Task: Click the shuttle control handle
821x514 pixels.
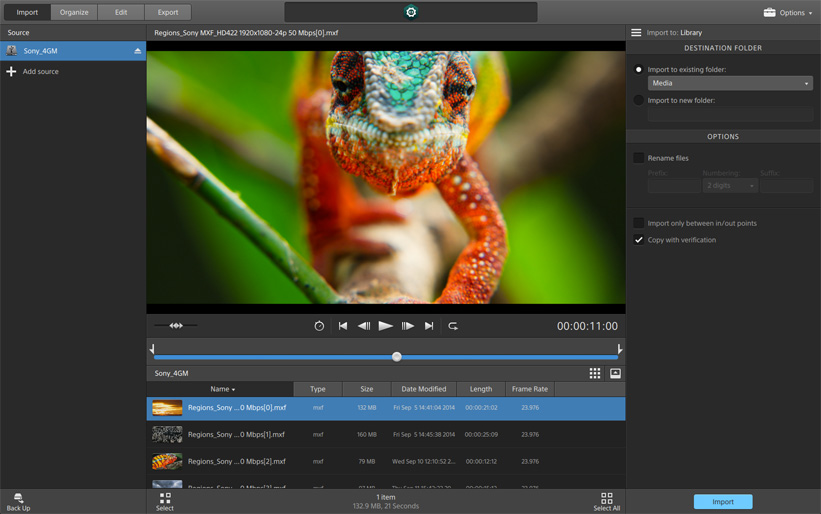Action: [x=176, y=326]
